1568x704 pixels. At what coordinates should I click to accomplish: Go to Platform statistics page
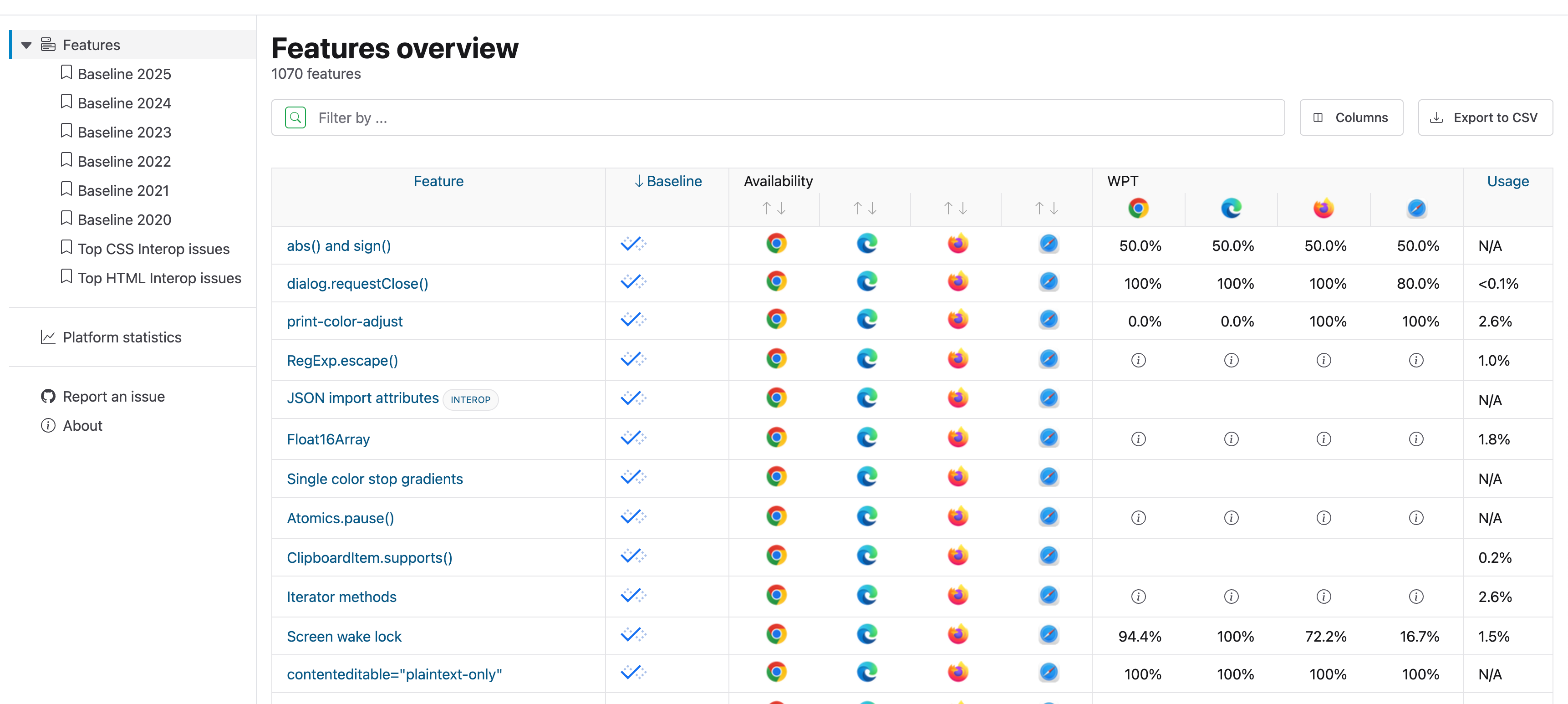[x=122, y=337]
